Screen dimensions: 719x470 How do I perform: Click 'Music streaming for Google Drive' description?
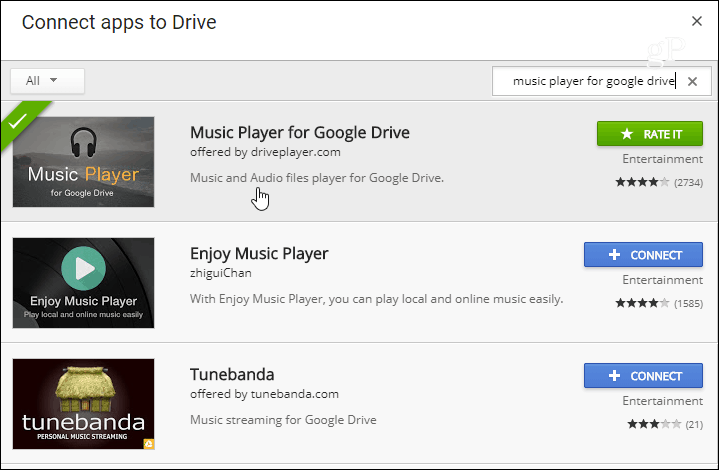(x=283, y=420)
